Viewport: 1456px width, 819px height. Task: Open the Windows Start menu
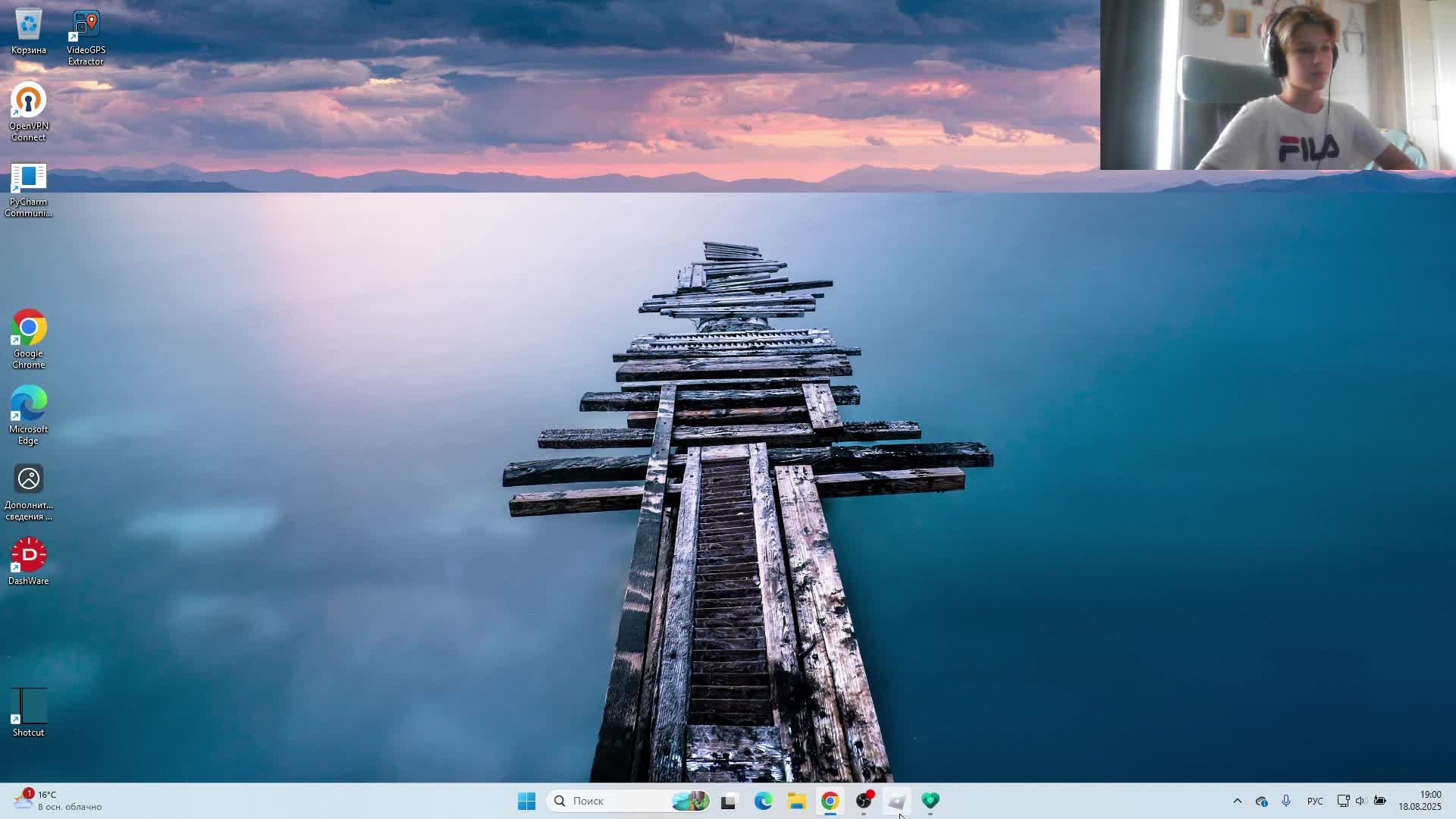click(x=526, y=801)
